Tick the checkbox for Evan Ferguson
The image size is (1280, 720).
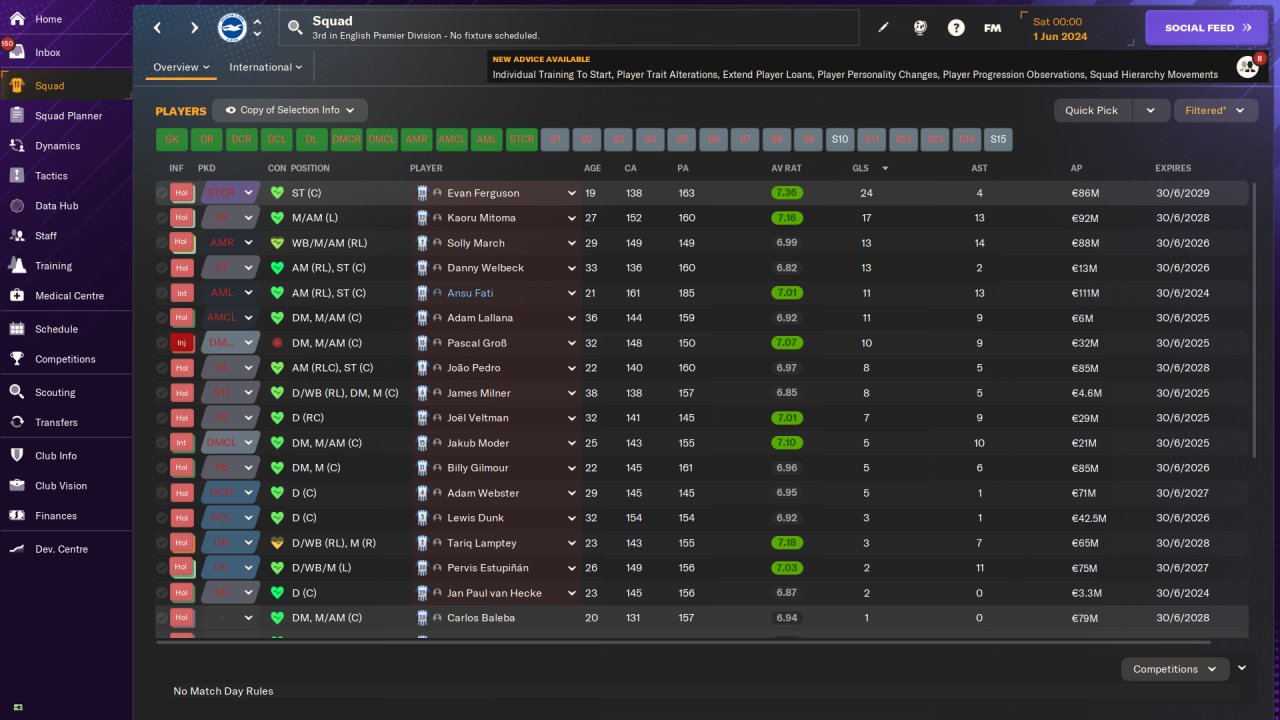coord(162,193)
